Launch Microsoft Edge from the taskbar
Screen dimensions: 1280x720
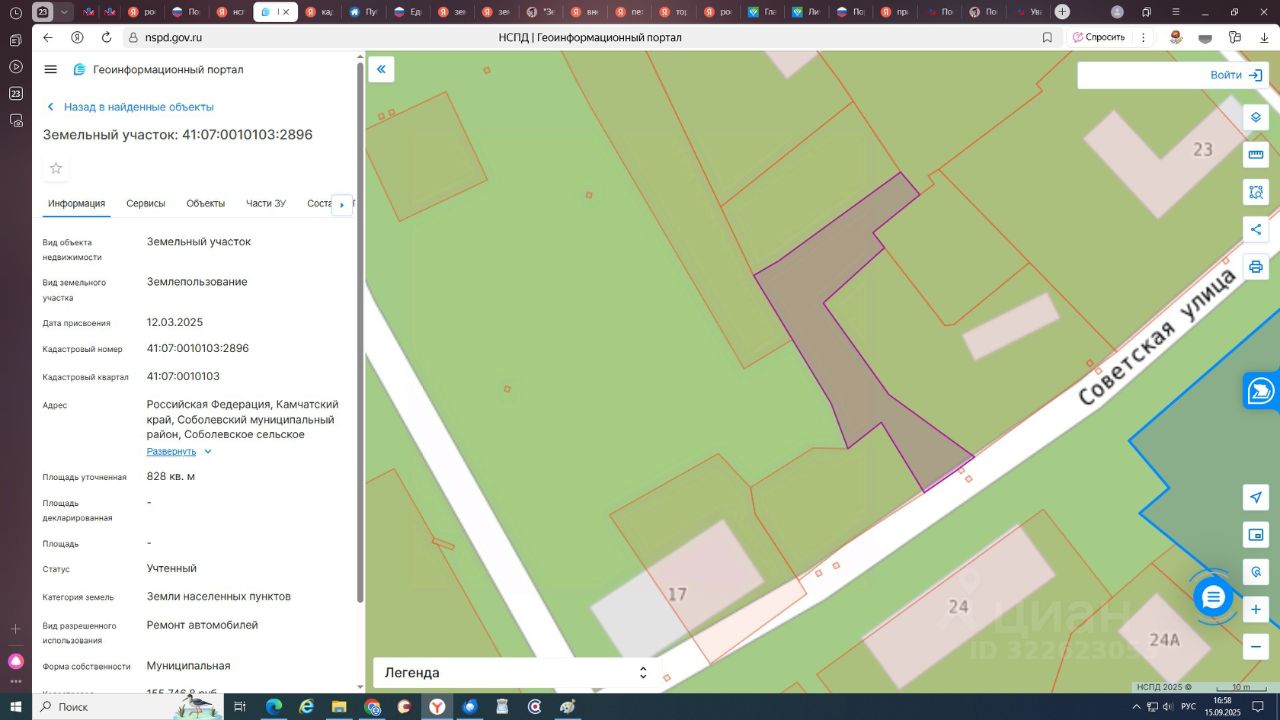[273, 707]
